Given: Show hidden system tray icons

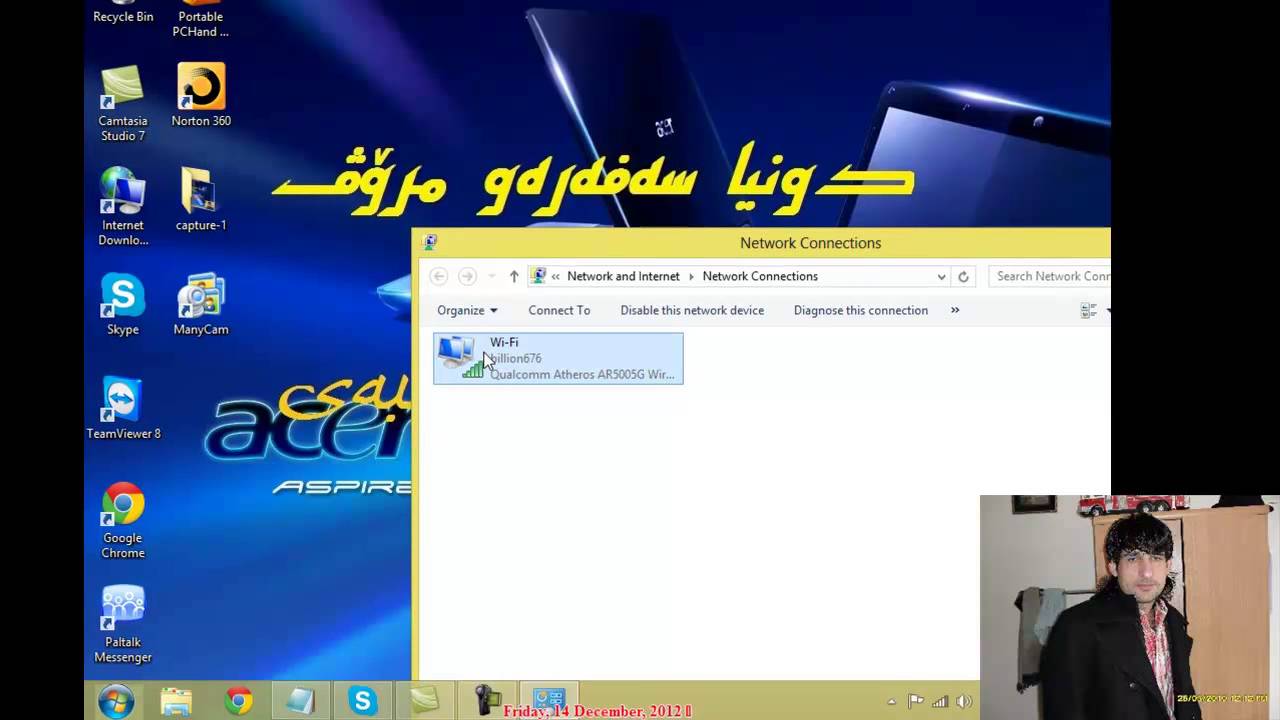Looking at the screenshot, I should click(x=891, y=702).
